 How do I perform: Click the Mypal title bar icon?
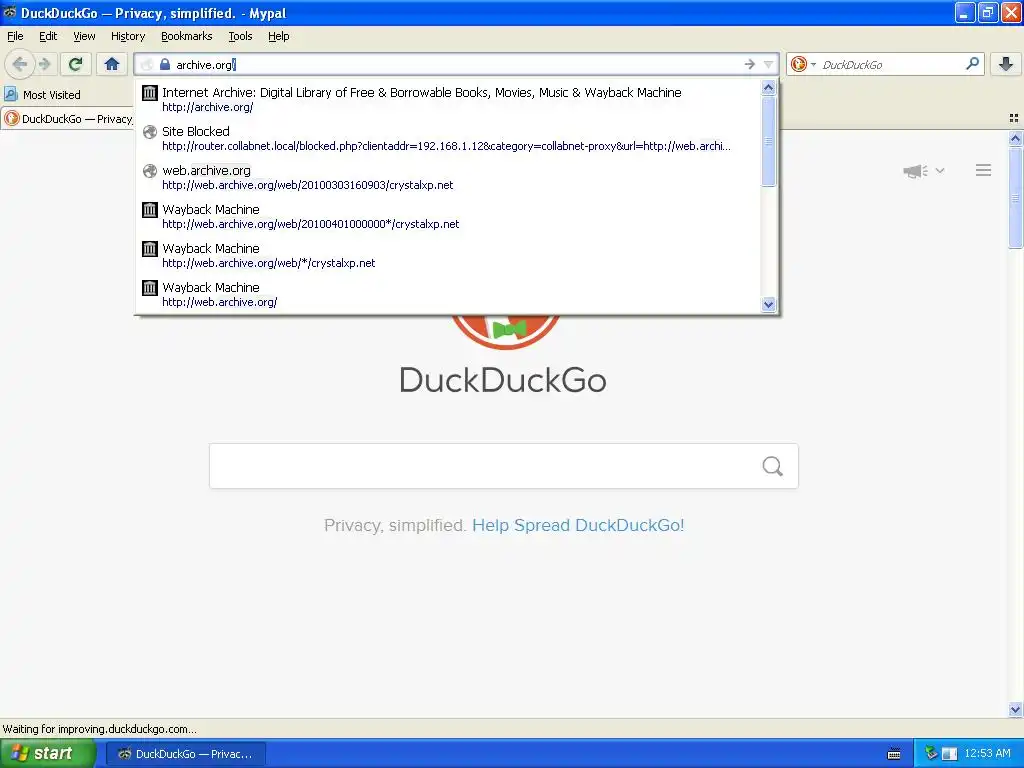pyautogui.click(x=10, y=12)
